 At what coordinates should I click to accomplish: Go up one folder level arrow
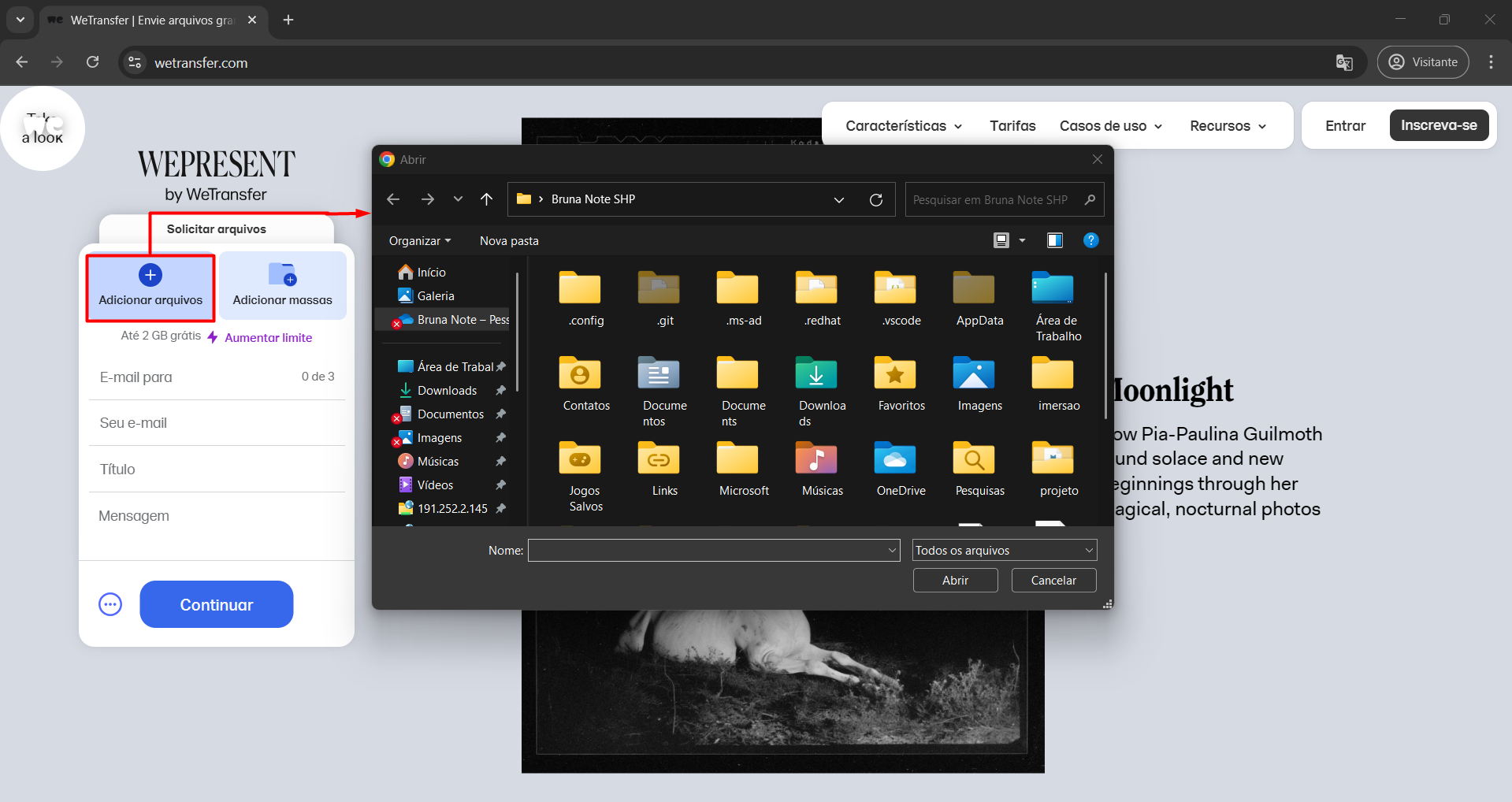[x=486, y=199]
